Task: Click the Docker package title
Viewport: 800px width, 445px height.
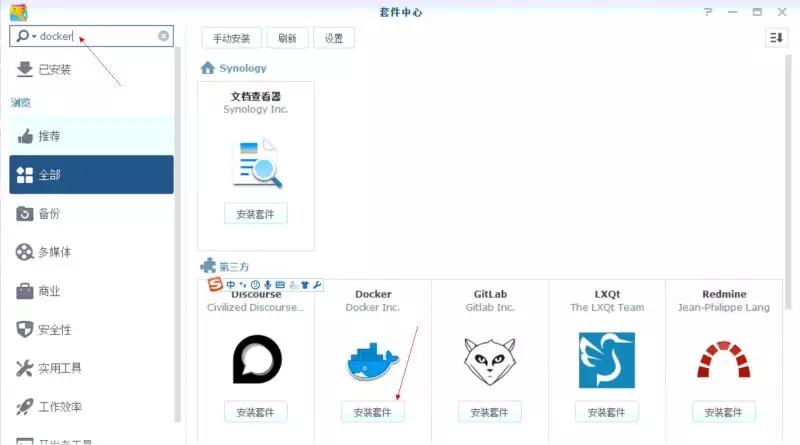Action: point(373,294)
